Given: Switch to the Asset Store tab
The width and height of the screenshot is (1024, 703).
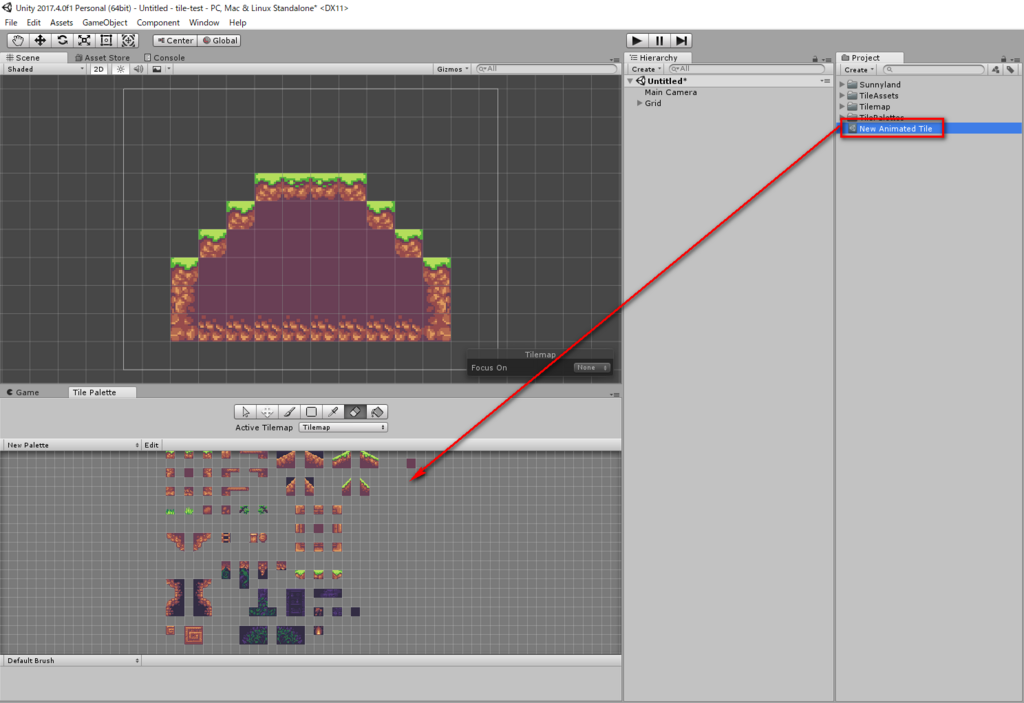Looking at the screenshot, I should (x=103, y=57).
